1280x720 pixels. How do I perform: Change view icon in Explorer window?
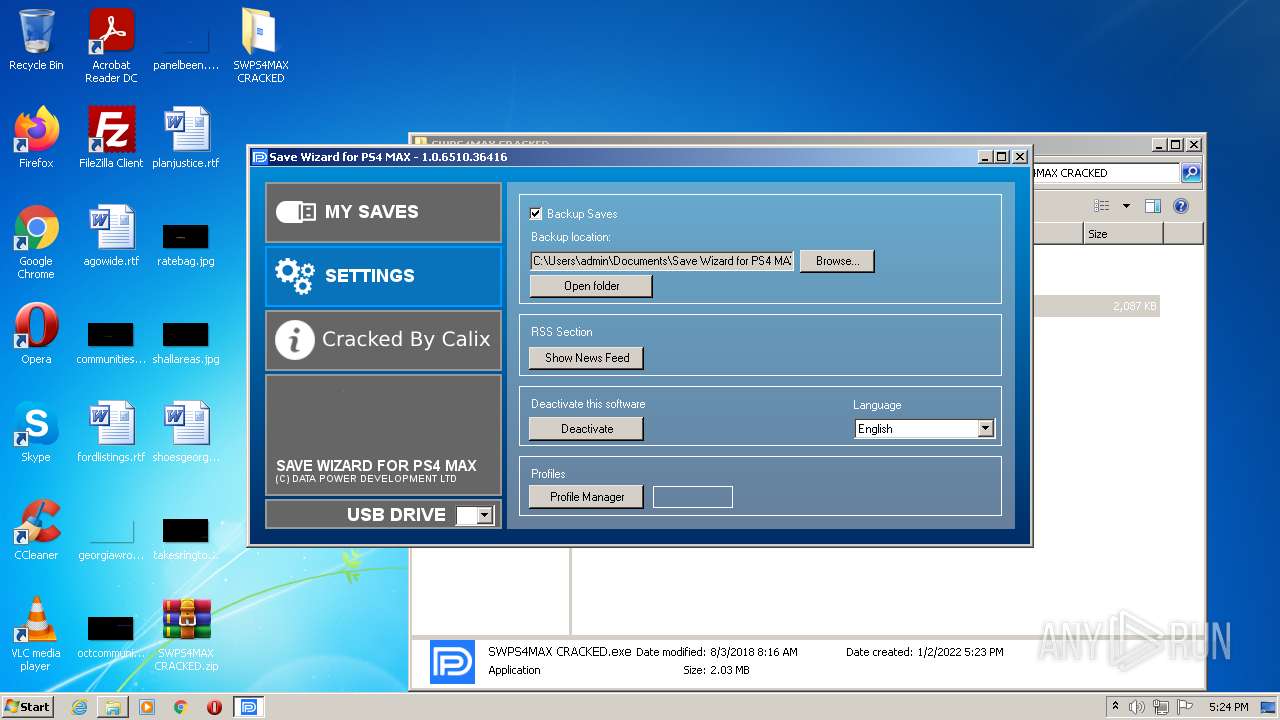1102,206
